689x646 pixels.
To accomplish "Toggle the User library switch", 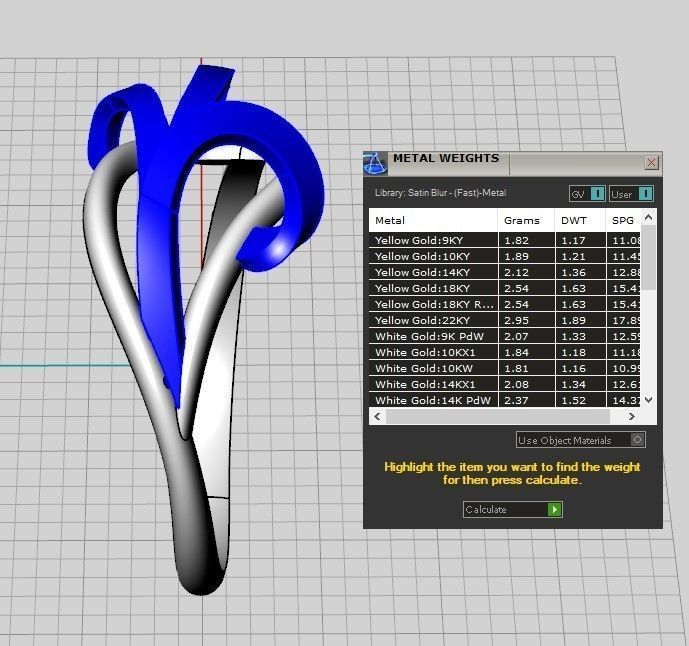I will 631,194.
